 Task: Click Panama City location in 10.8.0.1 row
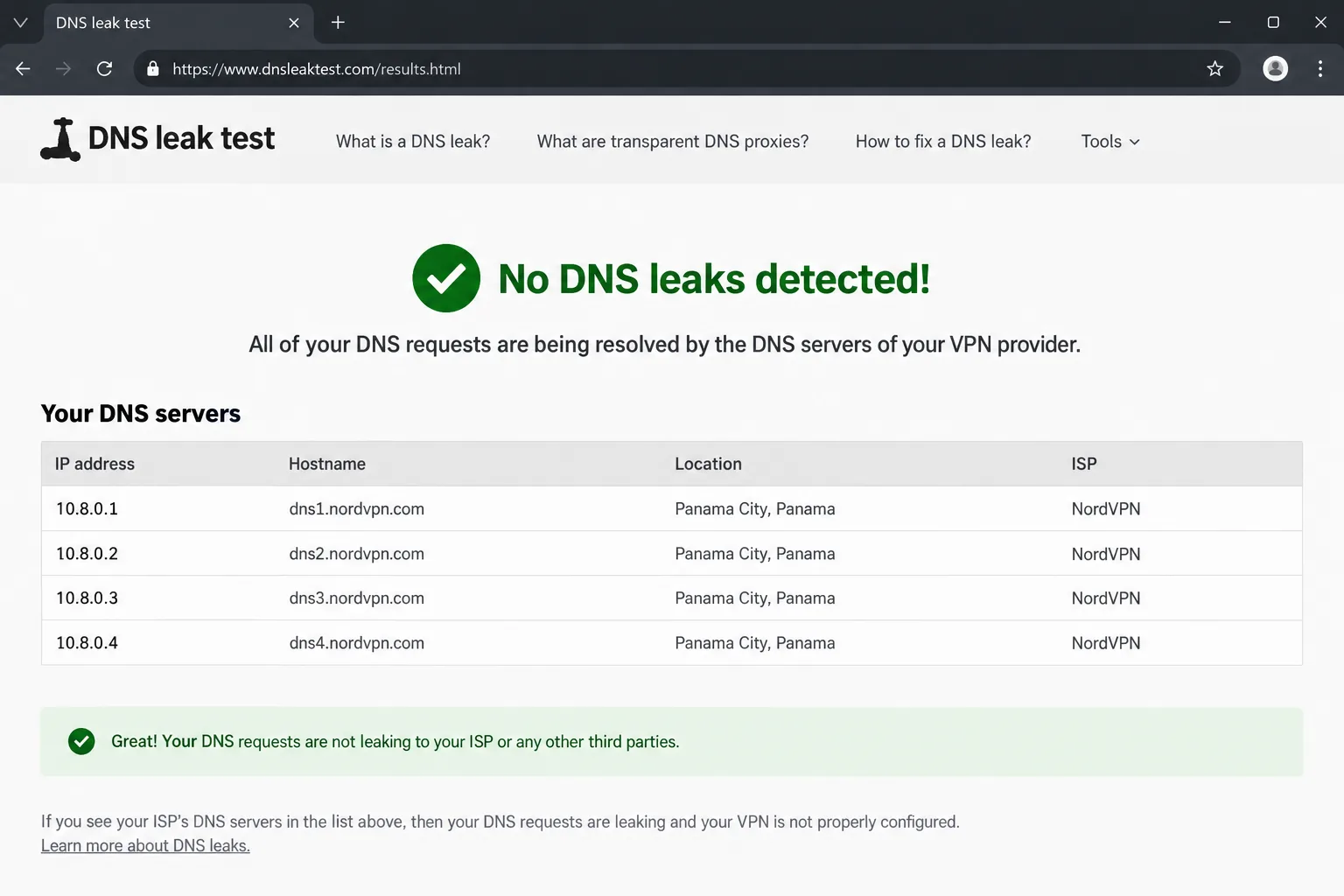click(x=754, y=508)
